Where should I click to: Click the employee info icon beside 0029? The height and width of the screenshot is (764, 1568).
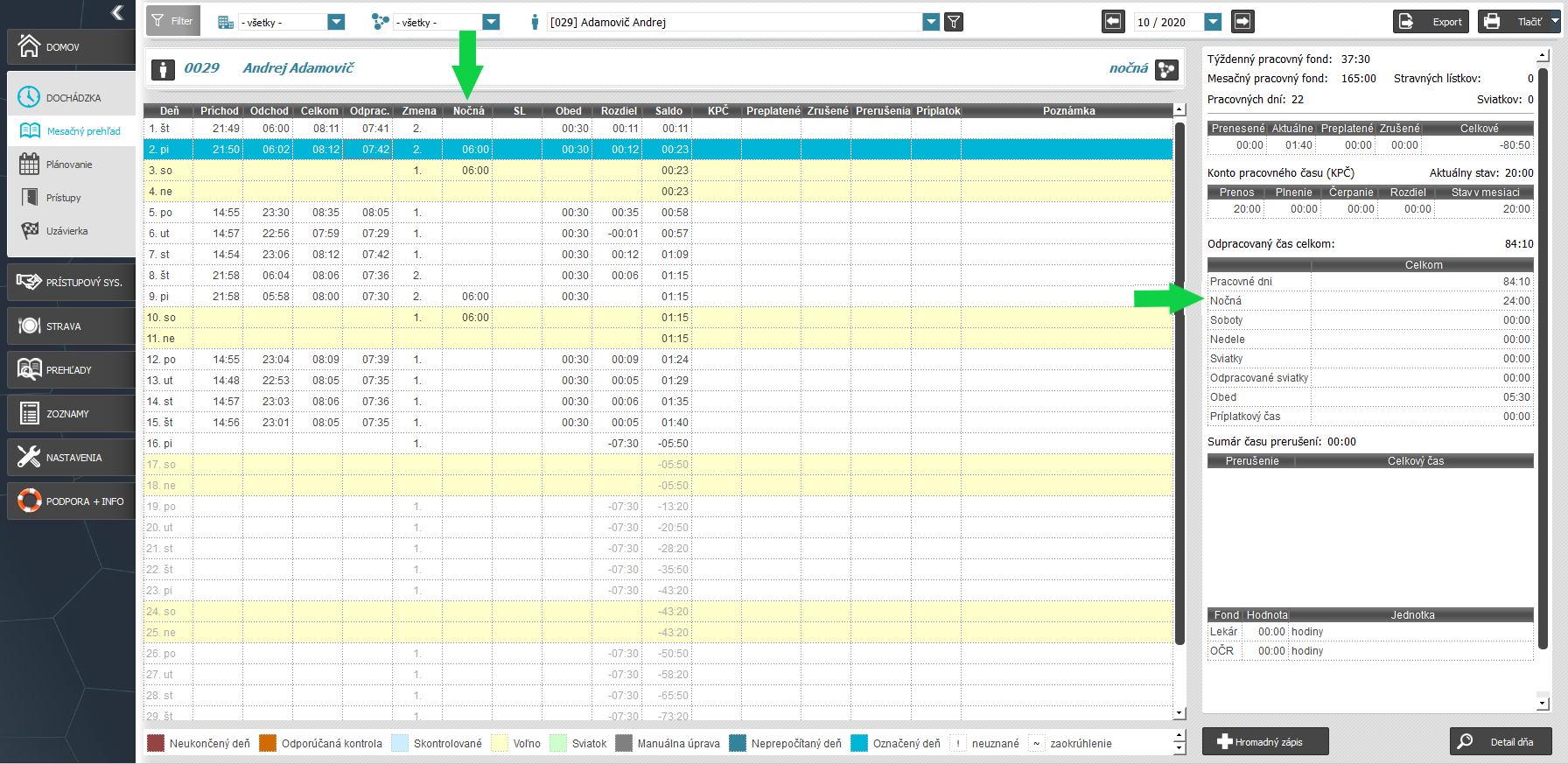pyautogui.click(x=163, y=69)
